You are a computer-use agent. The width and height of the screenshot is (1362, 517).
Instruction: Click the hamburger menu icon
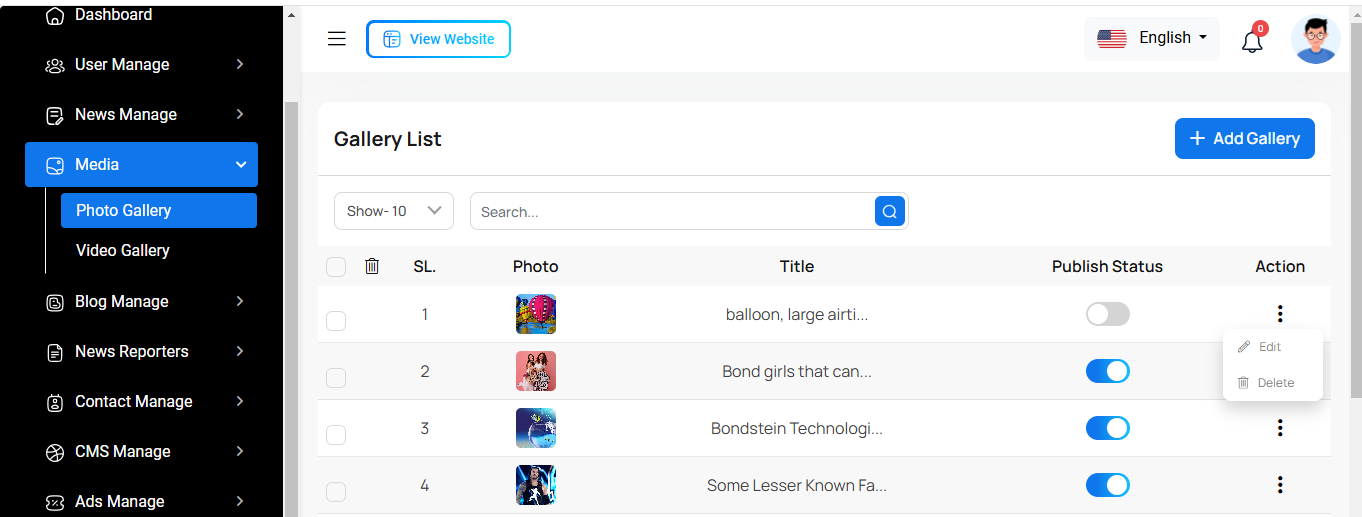(337, 39)
